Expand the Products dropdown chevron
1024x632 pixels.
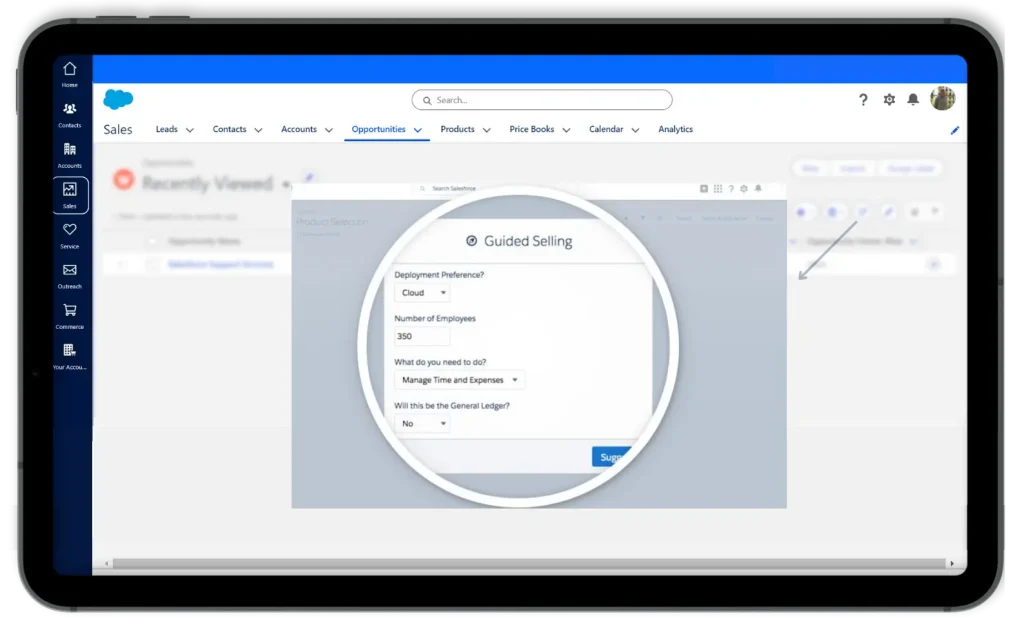click(x=487, y=130)
